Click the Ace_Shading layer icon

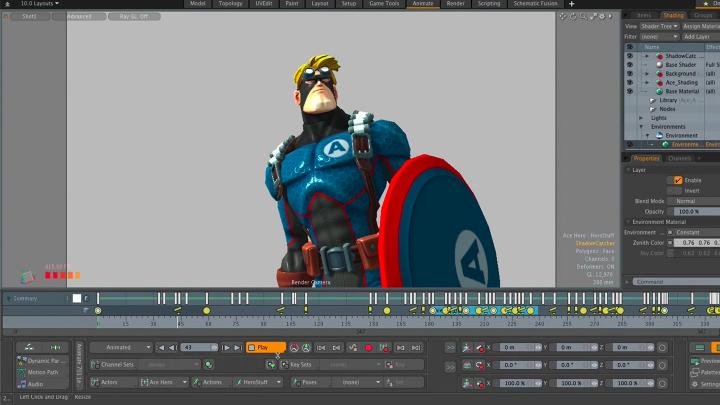659,82
